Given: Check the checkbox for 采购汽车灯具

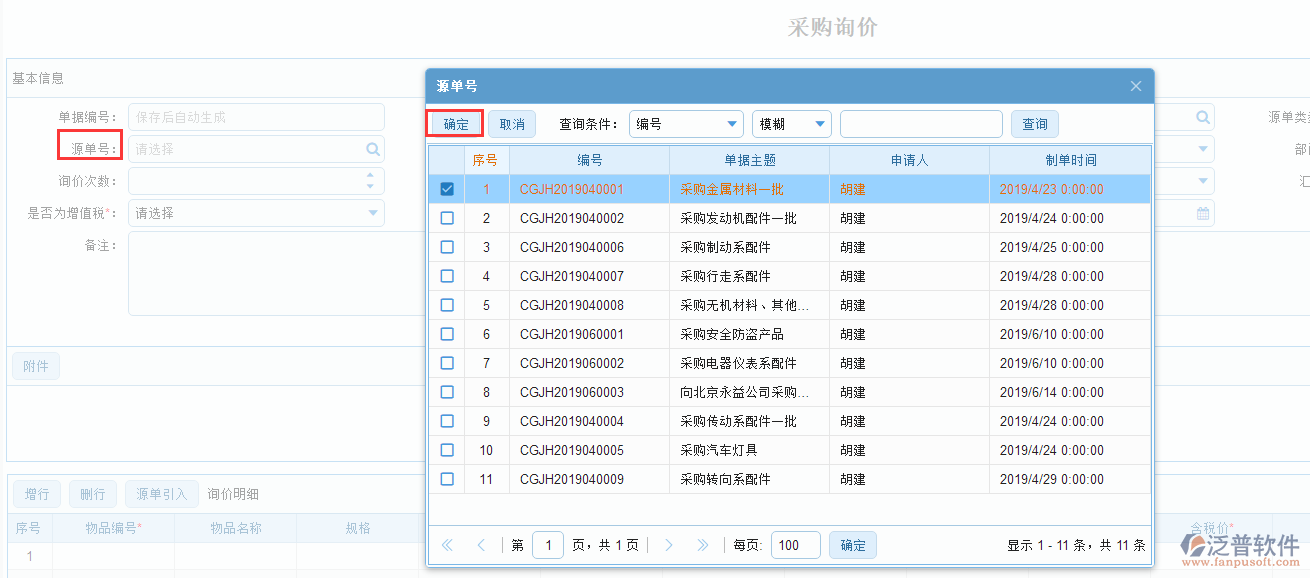Looking at the screenshot, I should coord(447,450).
